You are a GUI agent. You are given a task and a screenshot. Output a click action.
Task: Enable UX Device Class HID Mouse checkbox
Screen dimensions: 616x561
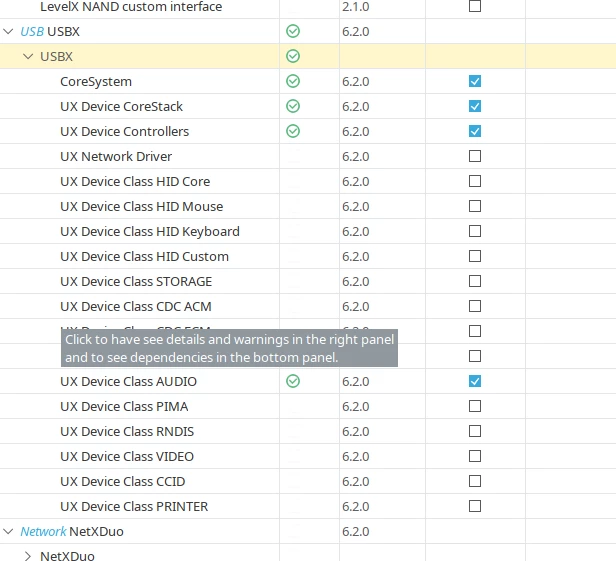(475, 206)
